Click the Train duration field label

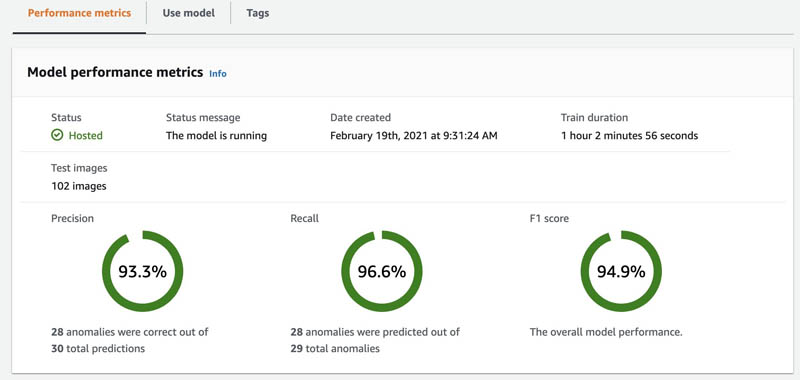[594, 117]
